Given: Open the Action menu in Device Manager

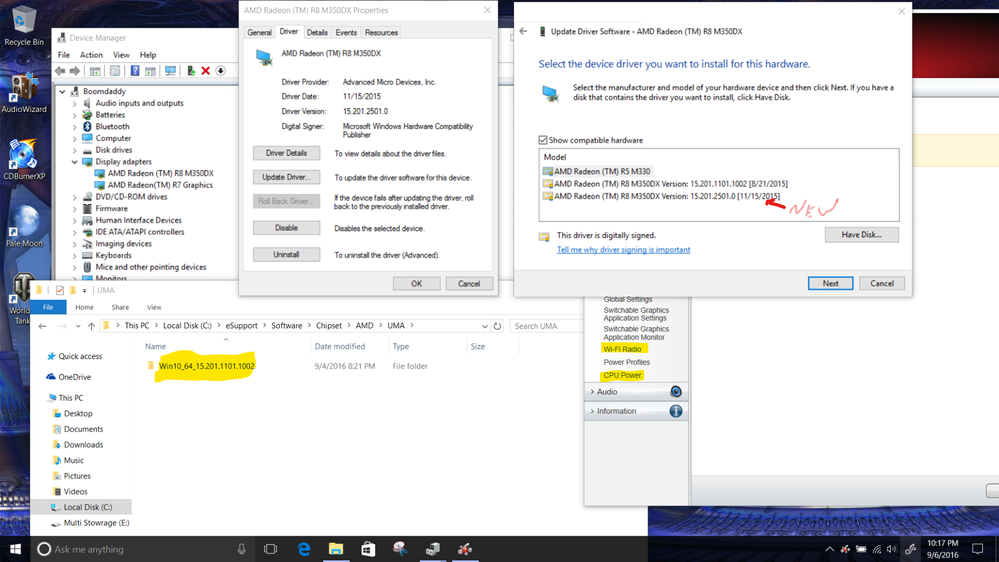Looking at the screenshot, I should pos(91,55).
